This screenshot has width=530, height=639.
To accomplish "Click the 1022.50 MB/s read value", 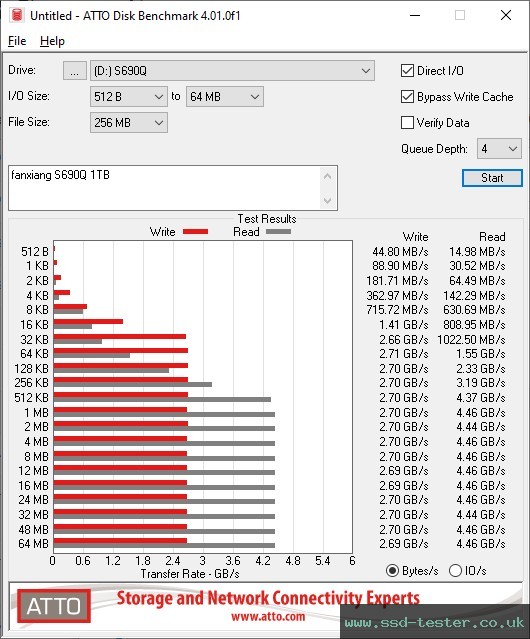I will point(471,339).
